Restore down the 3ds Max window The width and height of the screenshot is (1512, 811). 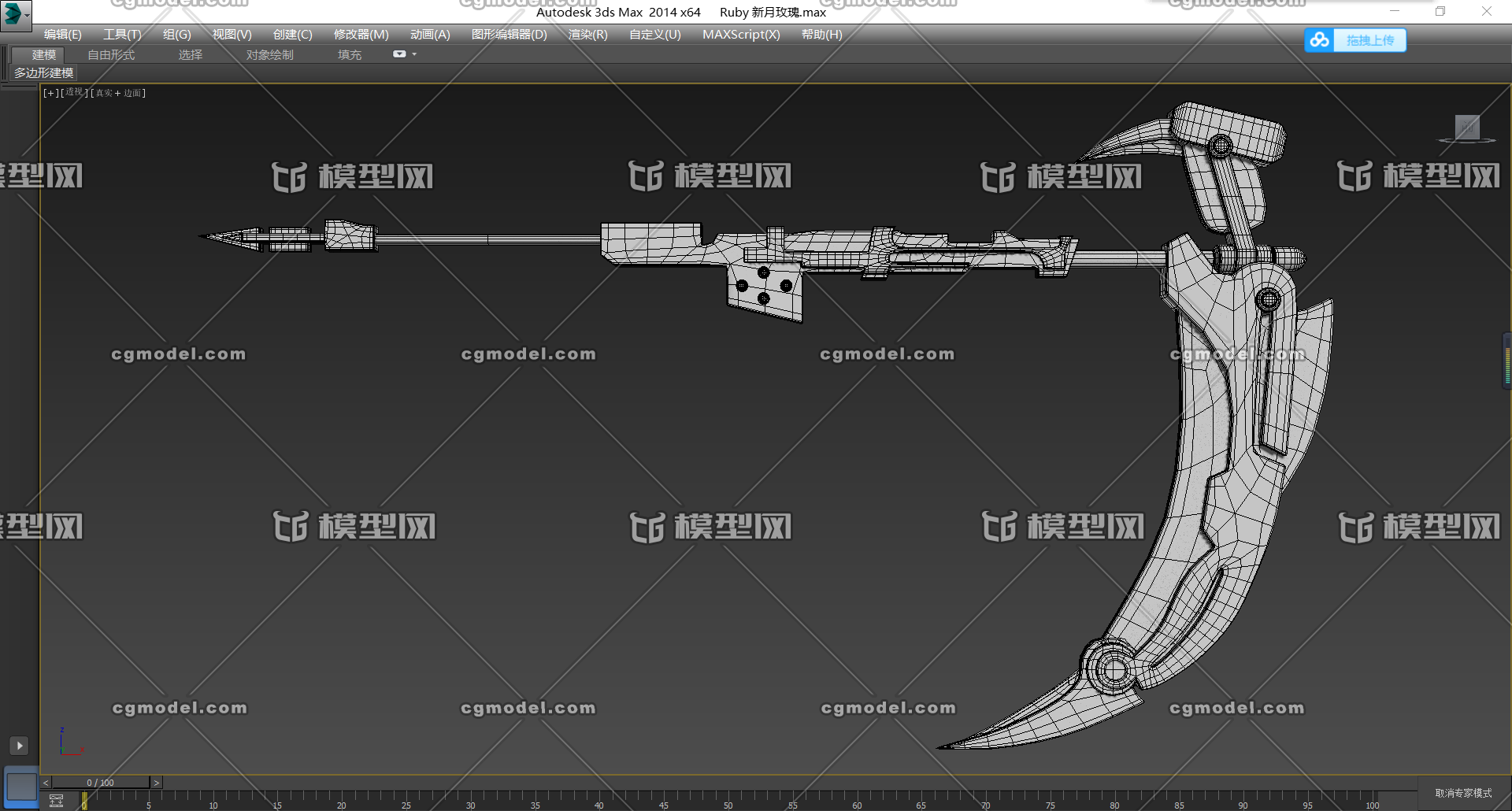point(1440,11)
